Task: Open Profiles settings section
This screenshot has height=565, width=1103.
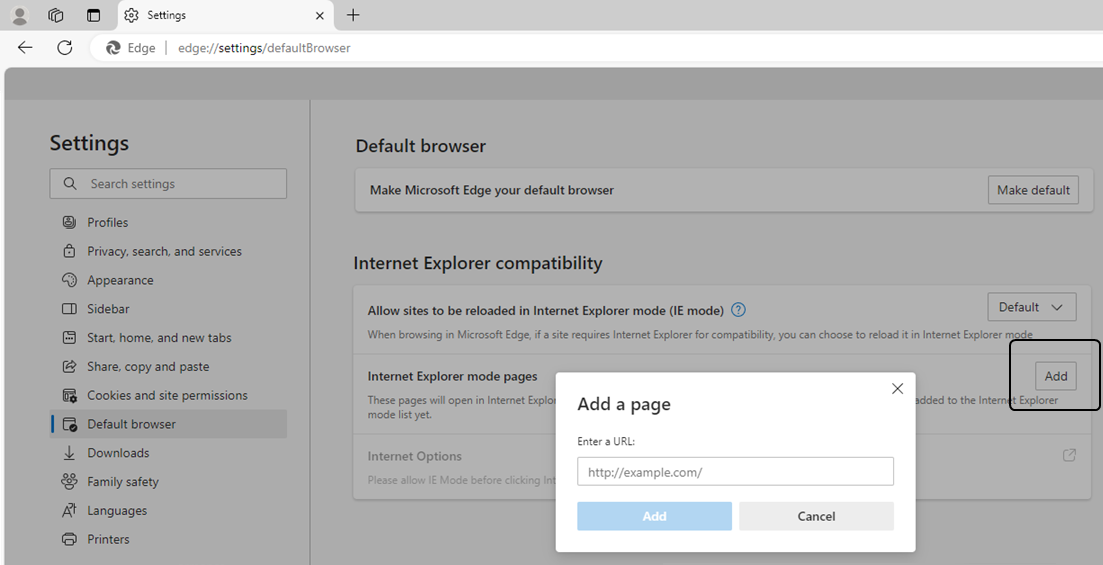Action: (107, 222)
